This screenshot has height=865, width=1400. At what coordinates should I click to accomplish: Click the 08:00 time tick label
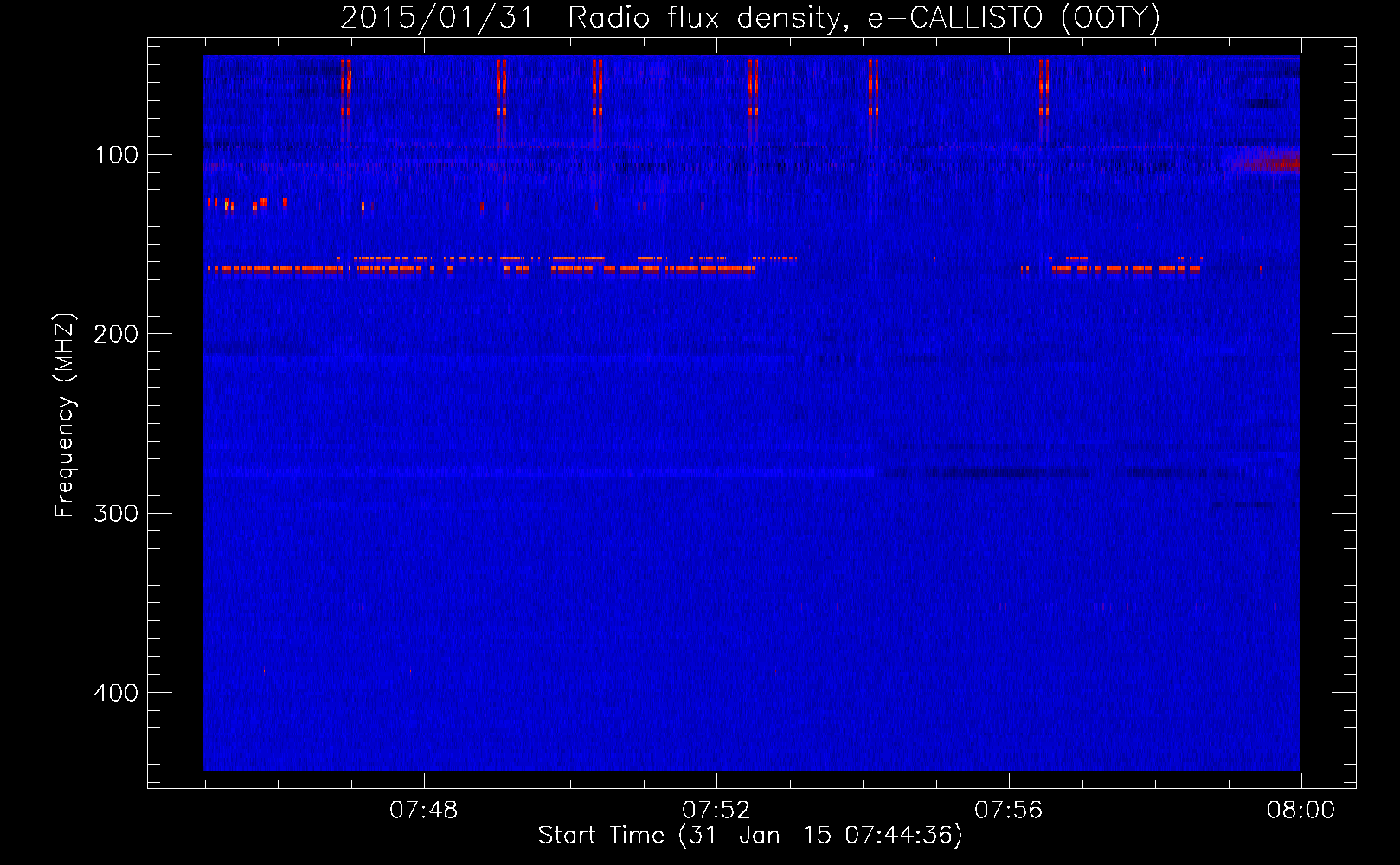tap(1300, 811)
